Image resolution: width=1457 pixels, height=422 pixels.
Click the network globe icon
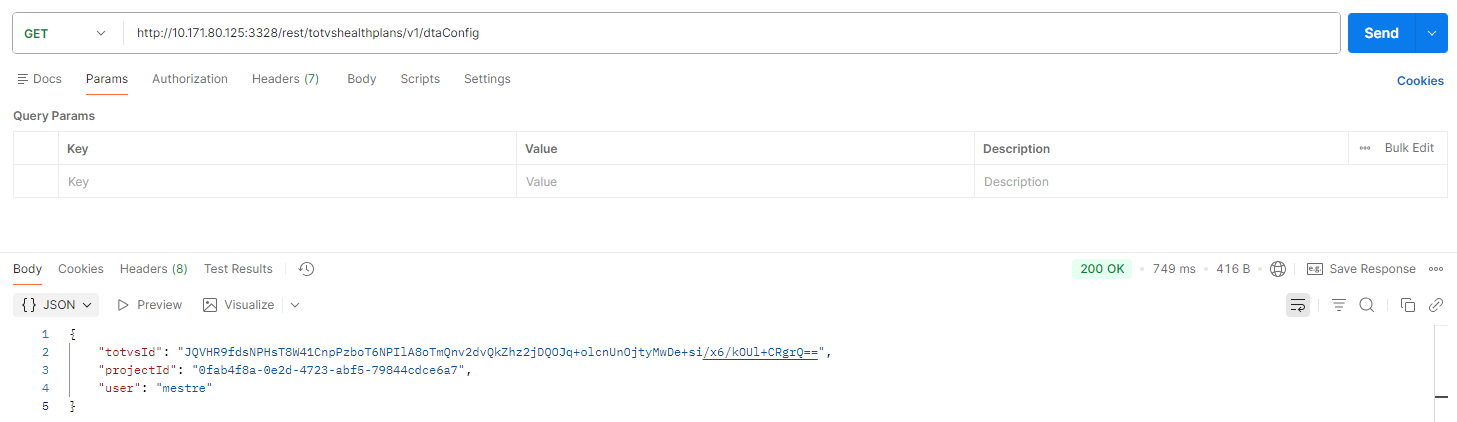pos(1278,269)
